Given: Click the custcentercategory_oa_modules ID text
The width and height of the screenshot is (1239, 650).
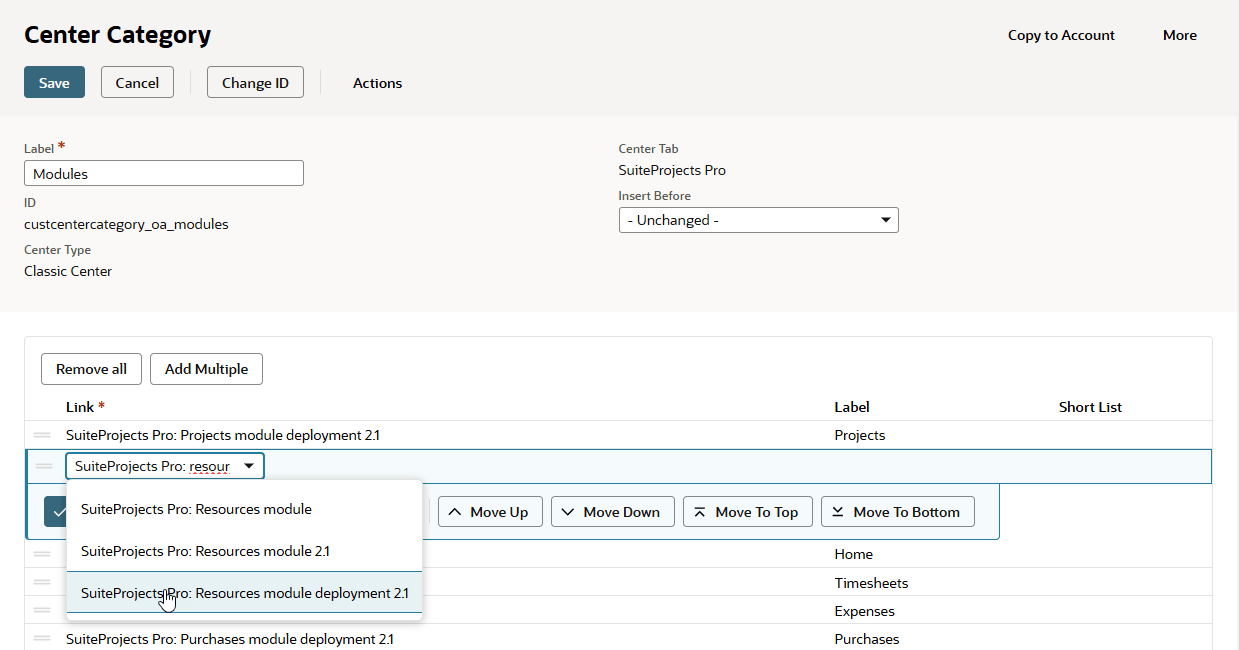Looking at the screenshot, I should tap(126, 224).
